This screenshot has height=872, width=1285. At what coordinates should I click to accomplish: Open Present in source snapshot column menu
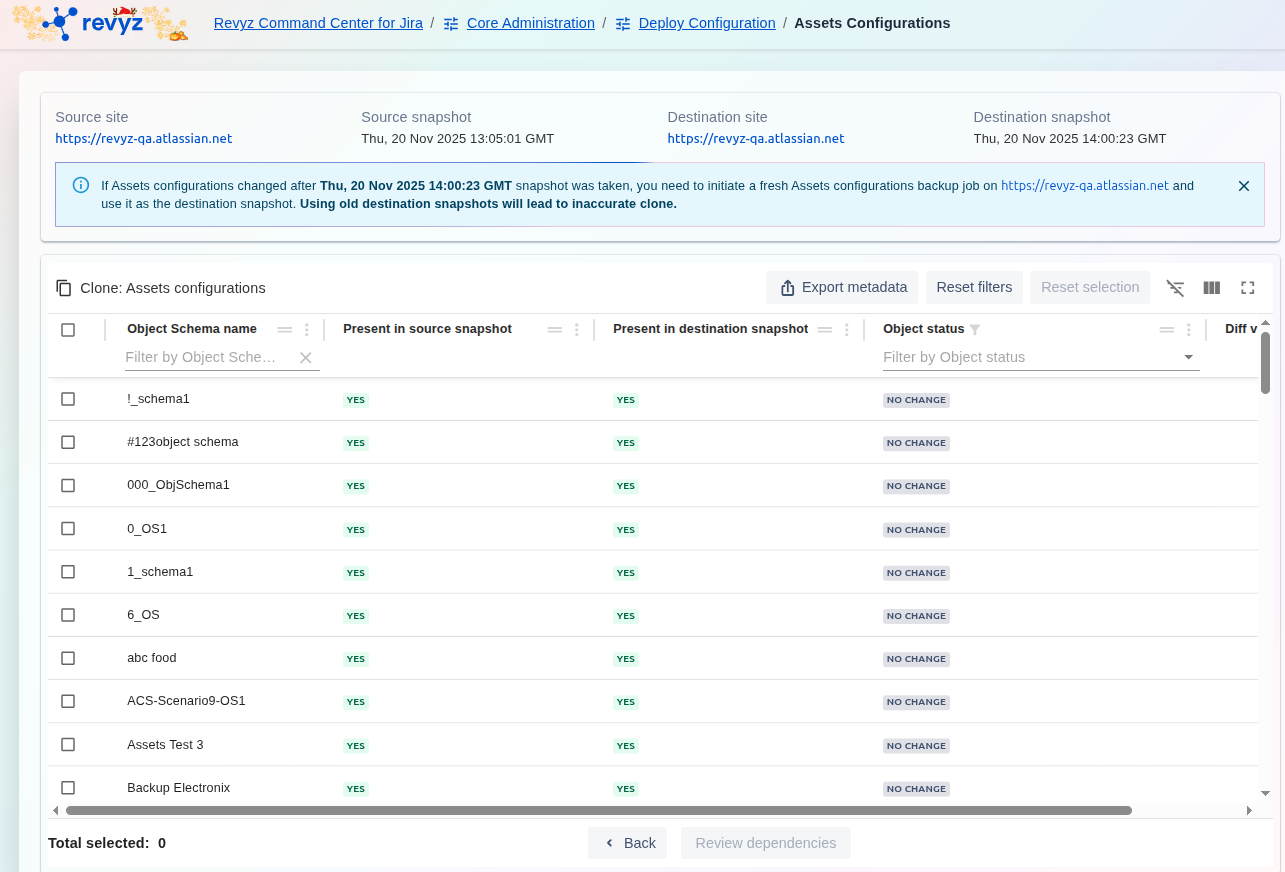coord(577,330)
